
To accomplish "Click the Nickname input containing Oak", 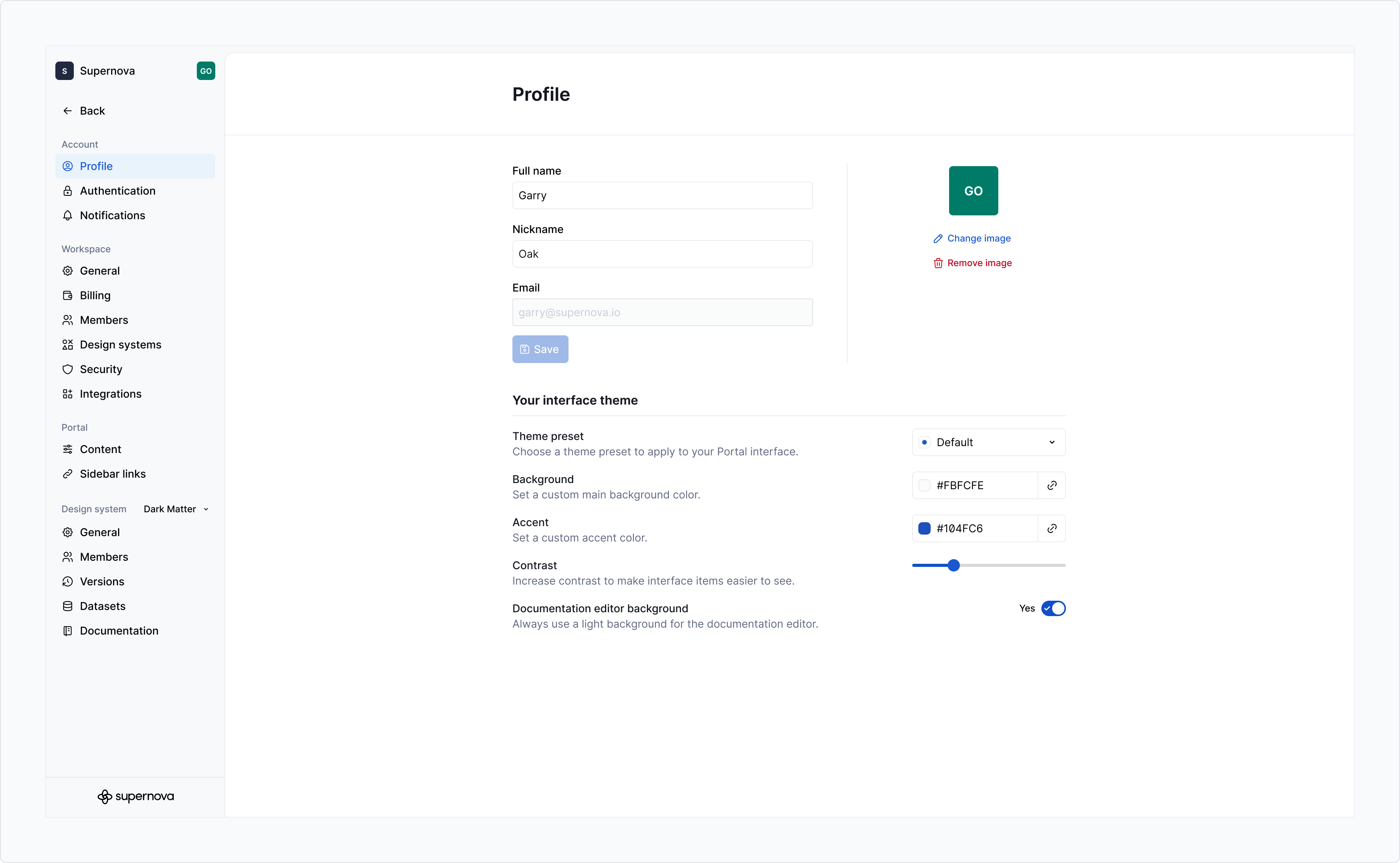I will (x=662, y=253).
